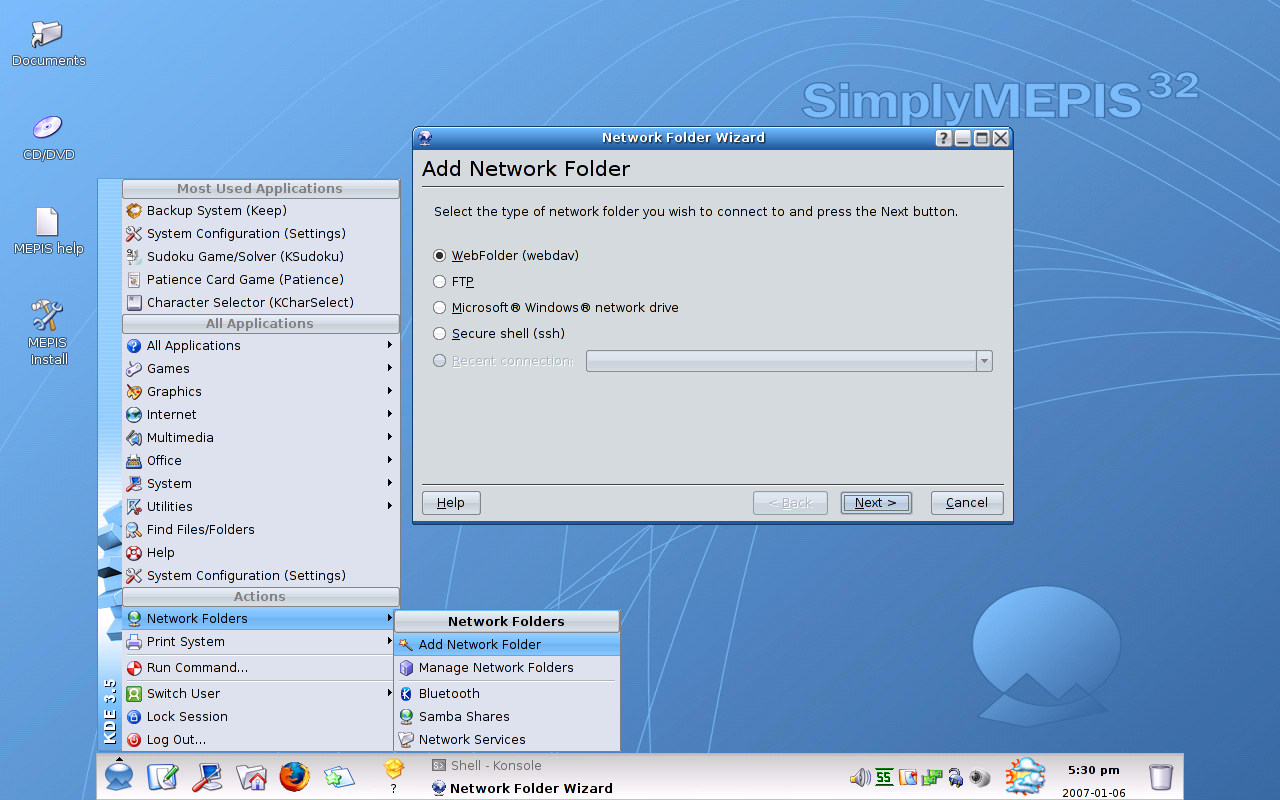
Task: Switch to Shell - Konsole taskbar entry
Action: click(x=487, y=766)
